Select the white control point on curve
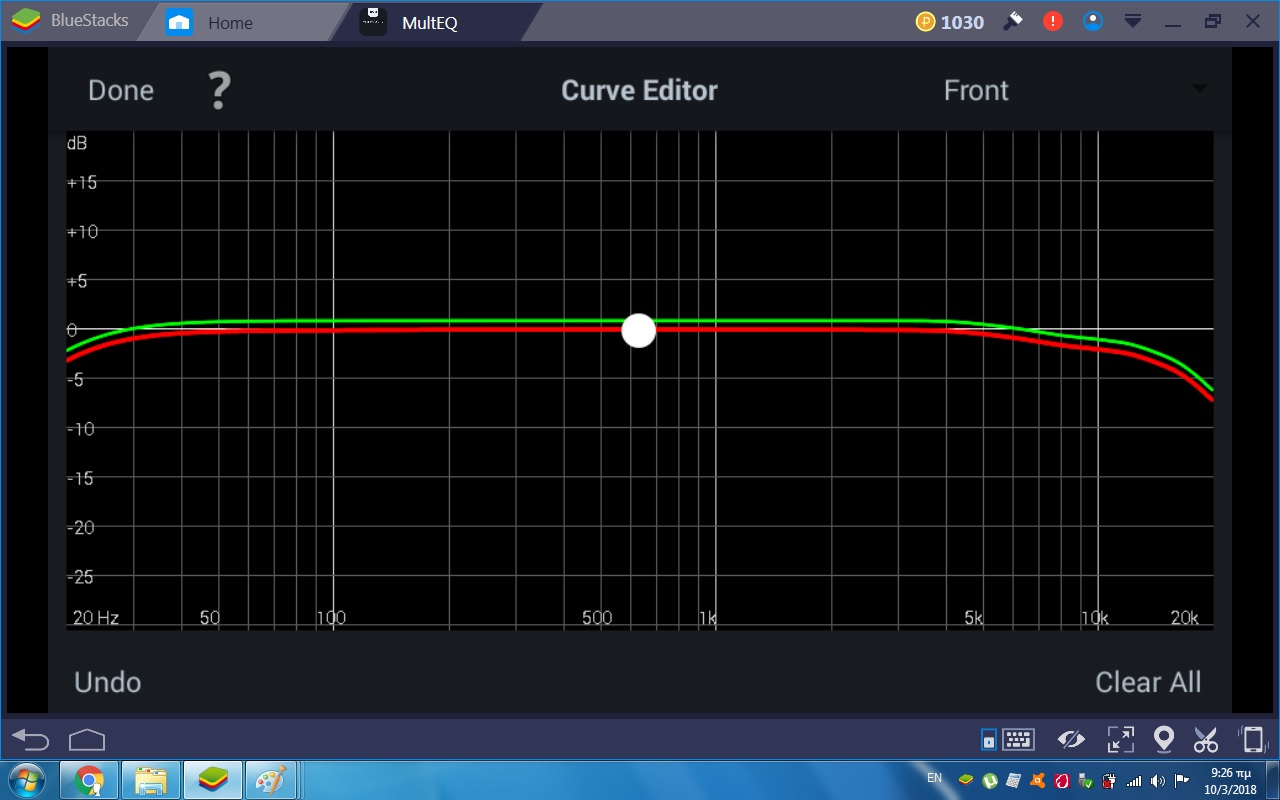Screen dimensions: 1280x800 point(638,330)
